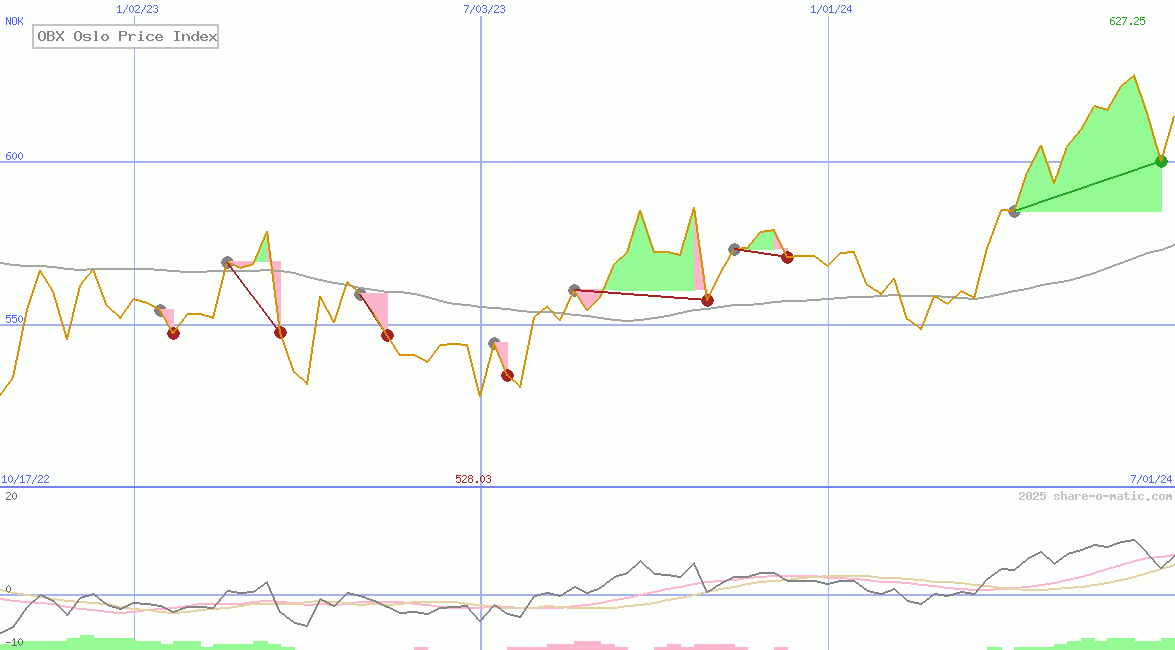Click the 600 price axis label
Screen dimensions: 1175x650
click(x=14, y=156)
